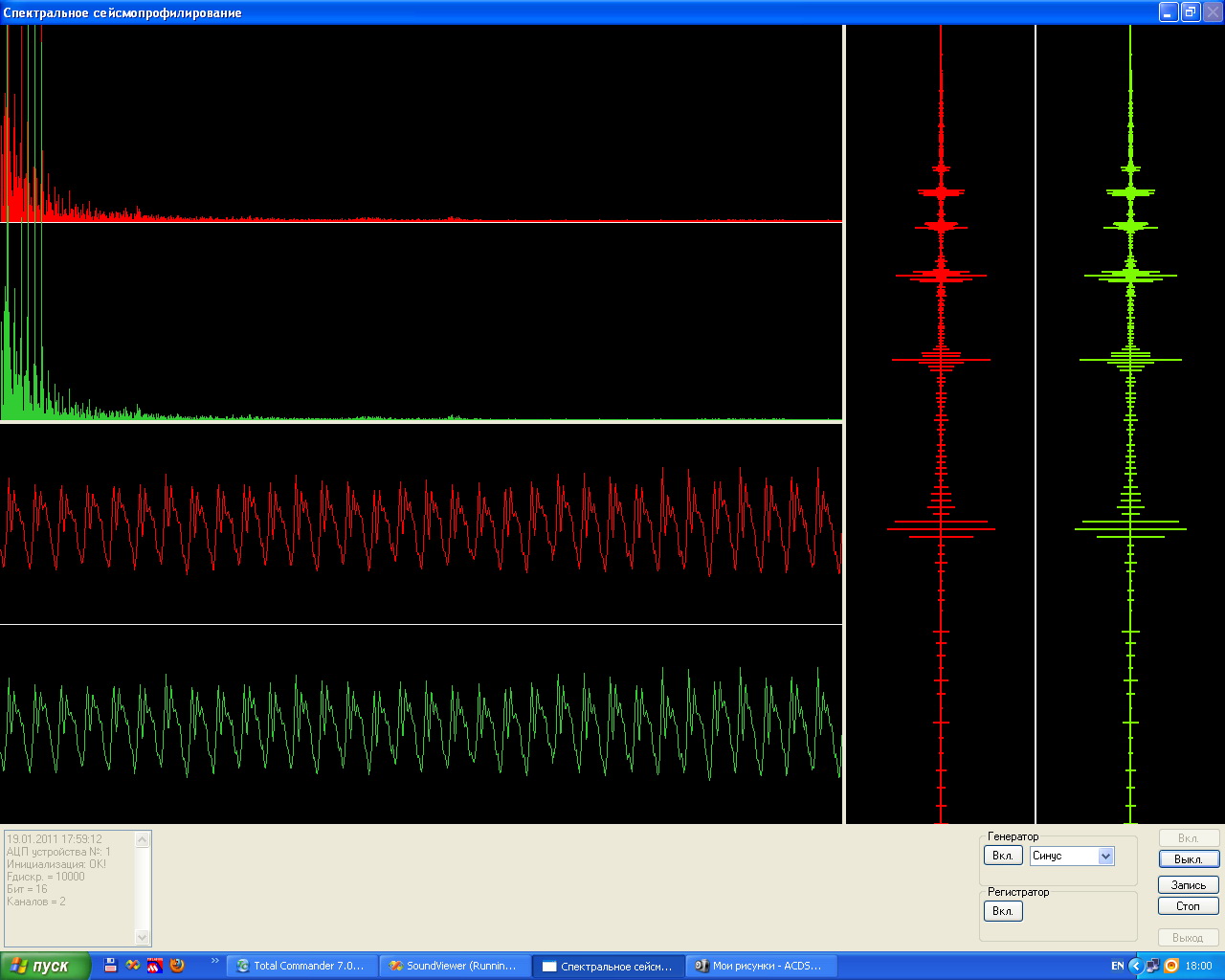Open the SoundViewer quick launch icon
The width and height of the screenshot is (1225, 980).
pos(133,966)
